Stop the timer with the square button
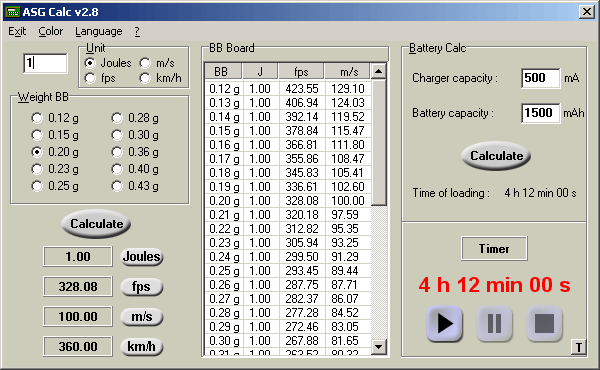The height and width of the screenshot is (370, 600). coord(544,323)
